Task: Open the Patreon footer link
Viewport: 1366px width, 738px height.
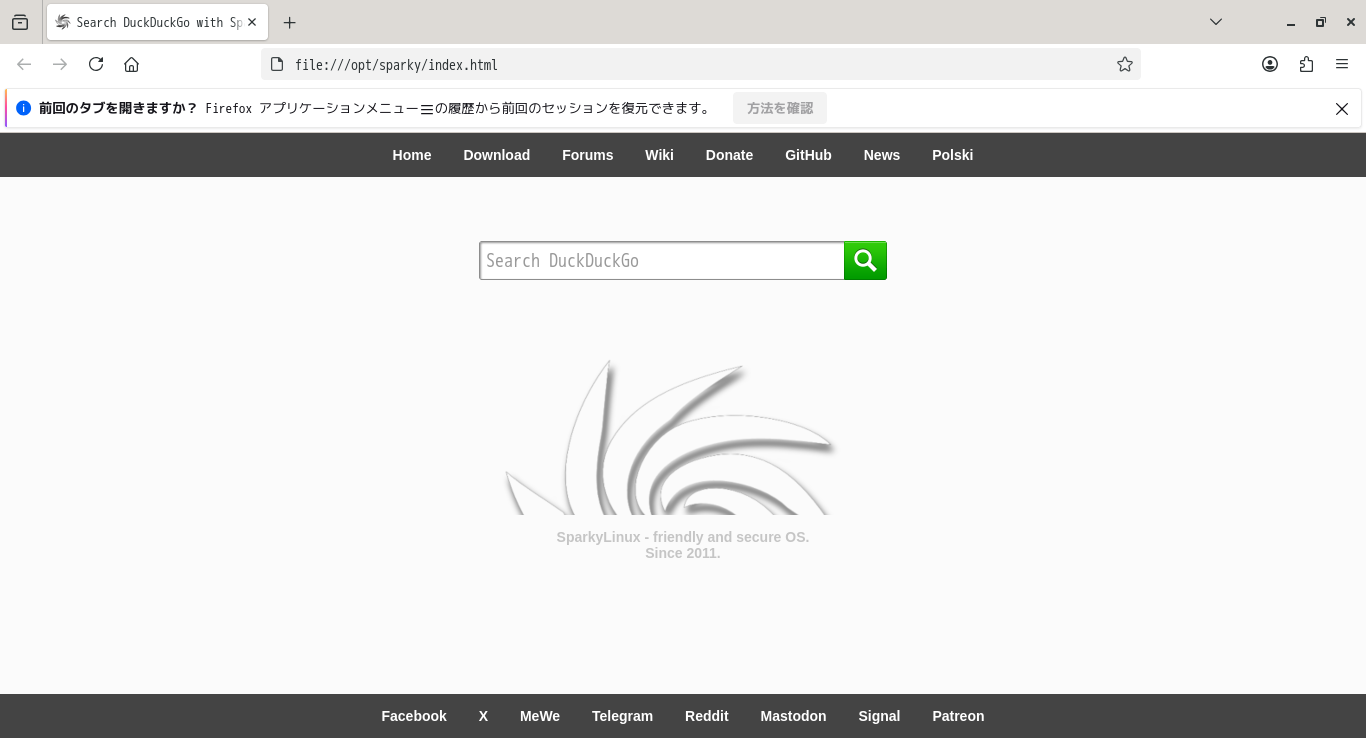Action: click(958, 716)
